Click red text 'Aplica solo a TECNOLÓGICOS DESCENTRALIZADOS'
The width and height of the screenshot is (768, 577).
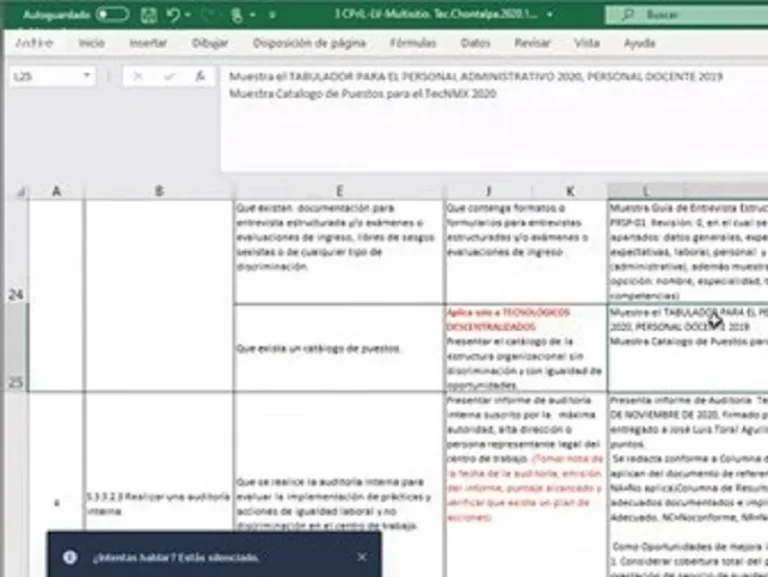pos(508,319)
